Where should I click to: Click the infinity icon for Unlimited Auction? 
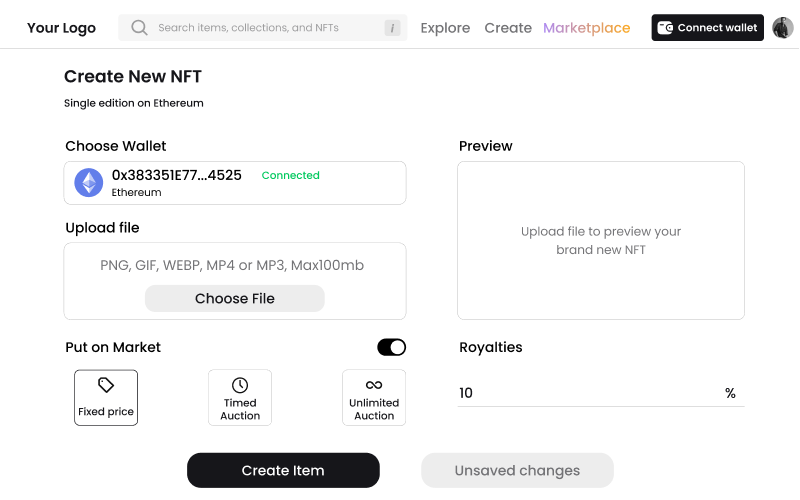[x=374, y=385]
